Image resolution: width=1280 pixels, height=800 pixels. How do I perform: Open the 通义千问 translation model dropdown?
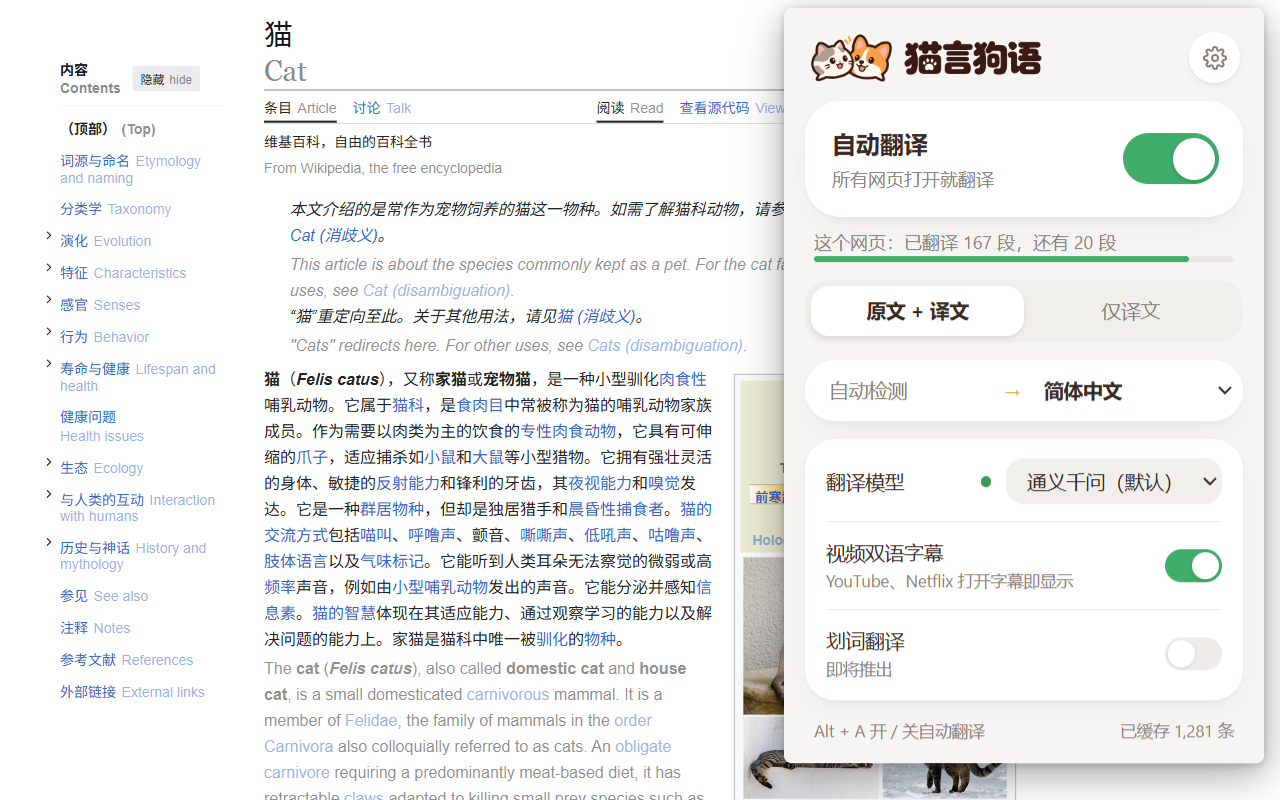point(1113,482)
